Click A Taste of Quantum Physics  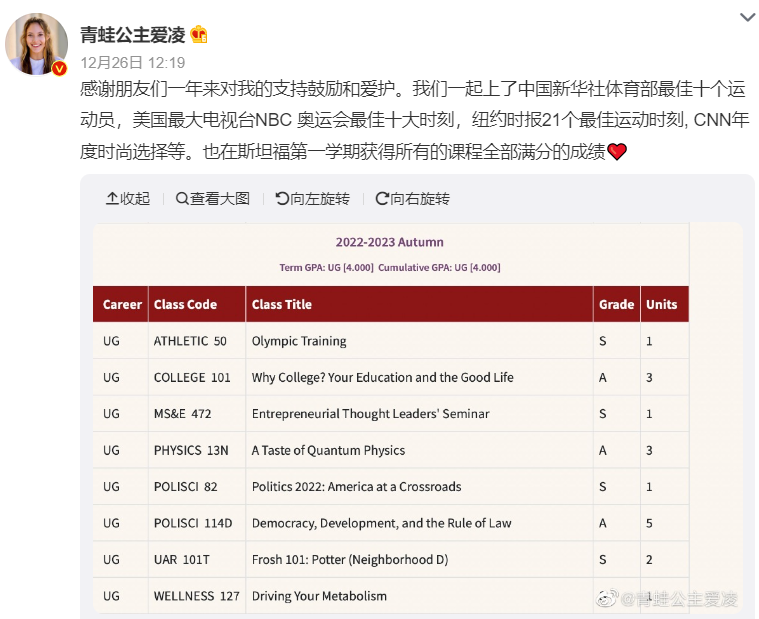point(328,451)
